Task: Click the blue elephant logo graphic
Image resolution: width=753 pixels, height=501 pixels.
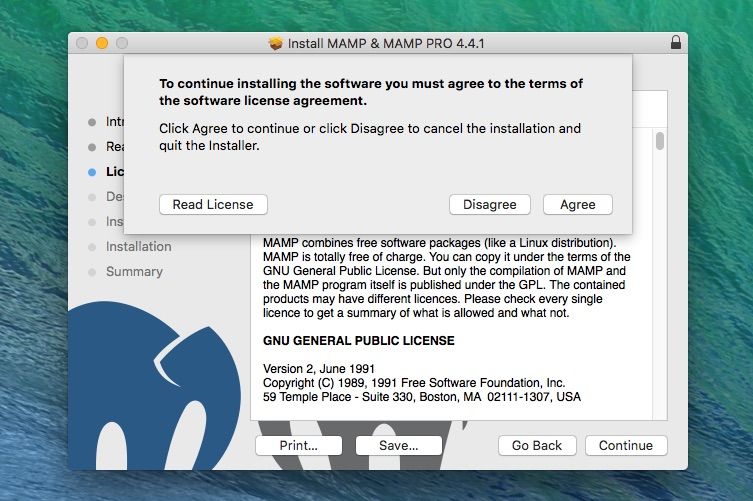Action: coord(154,386)
